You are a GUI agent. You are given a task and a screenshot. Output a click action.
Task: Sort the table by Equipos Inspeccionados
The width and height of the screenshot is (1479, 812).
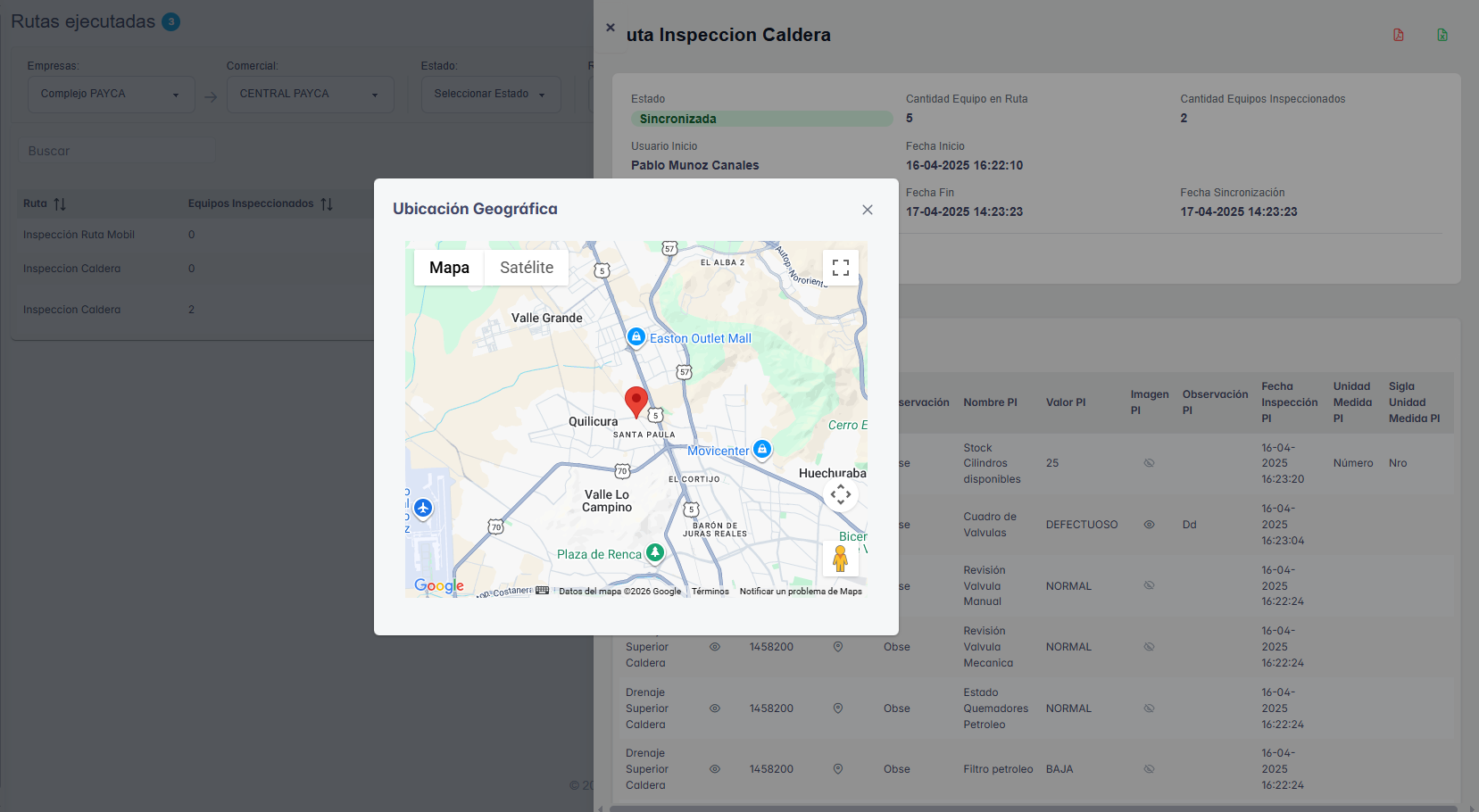pos(326,203)
